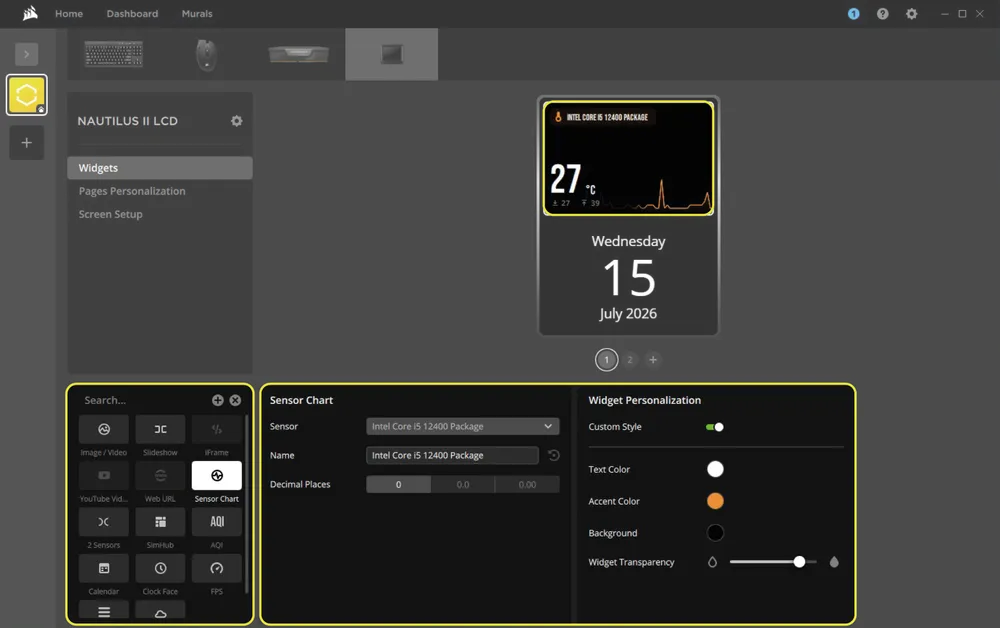Viewport: 1000px width, 628px height.
Task: Click the Widget Transparency slider handle
Action: pyautogui.click(x=799, y=562)
